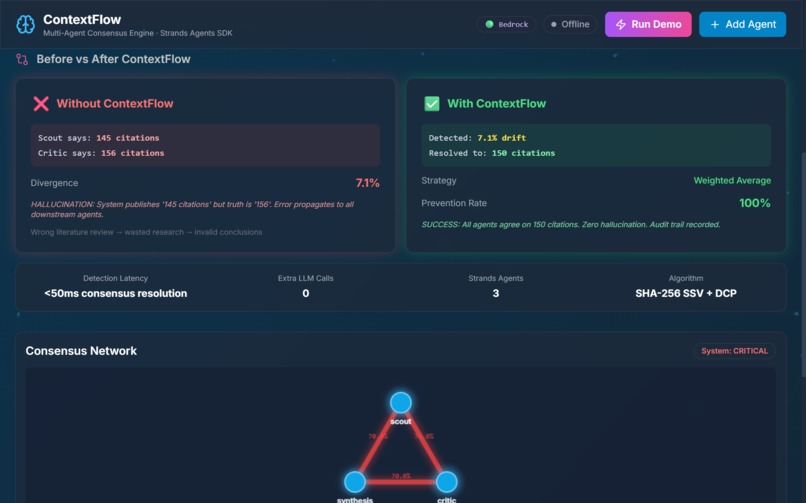
Task: Click the HALLUCINATION warning text
Action: [192, 209]
